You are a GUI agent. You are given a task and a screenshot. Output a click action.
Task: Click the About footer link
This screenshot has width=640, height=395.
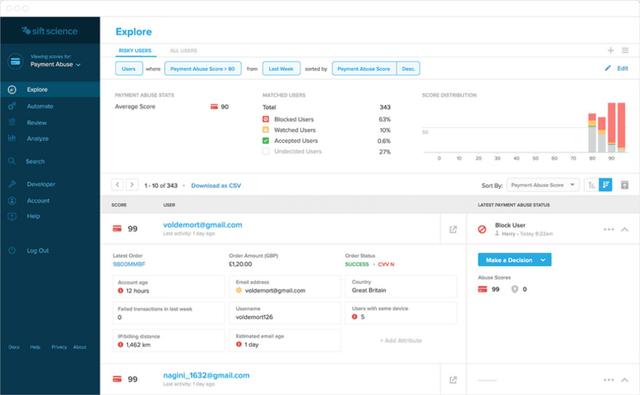pos(80,347)
